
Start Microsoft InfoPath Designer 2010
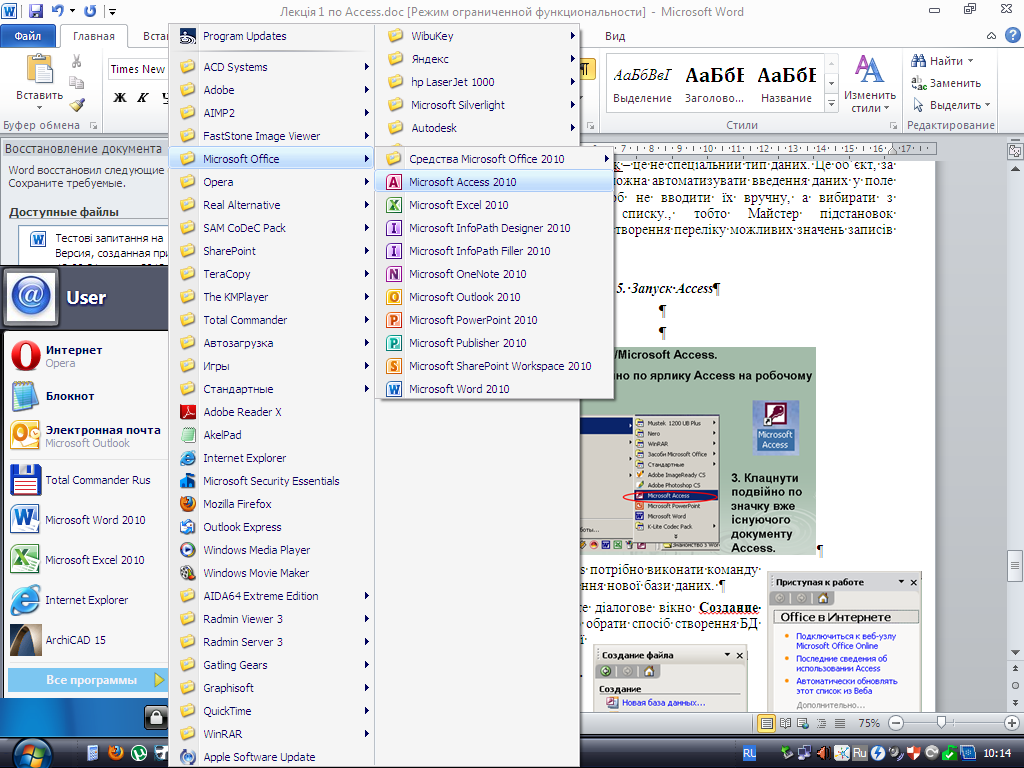coord(494,228)
